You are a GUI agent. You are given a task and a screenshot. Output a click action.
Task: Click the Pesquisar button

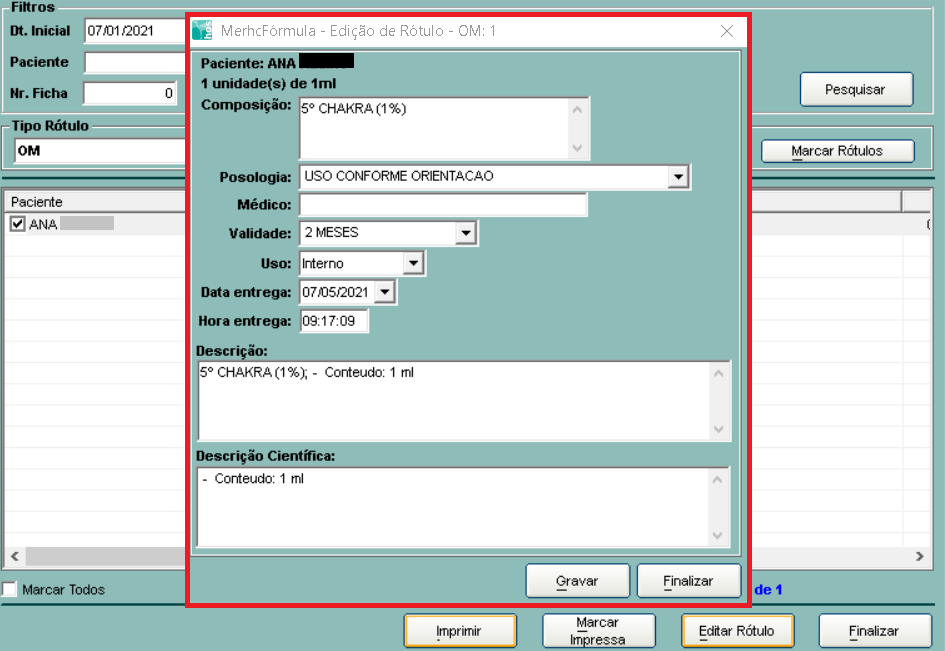pos(855,89)
